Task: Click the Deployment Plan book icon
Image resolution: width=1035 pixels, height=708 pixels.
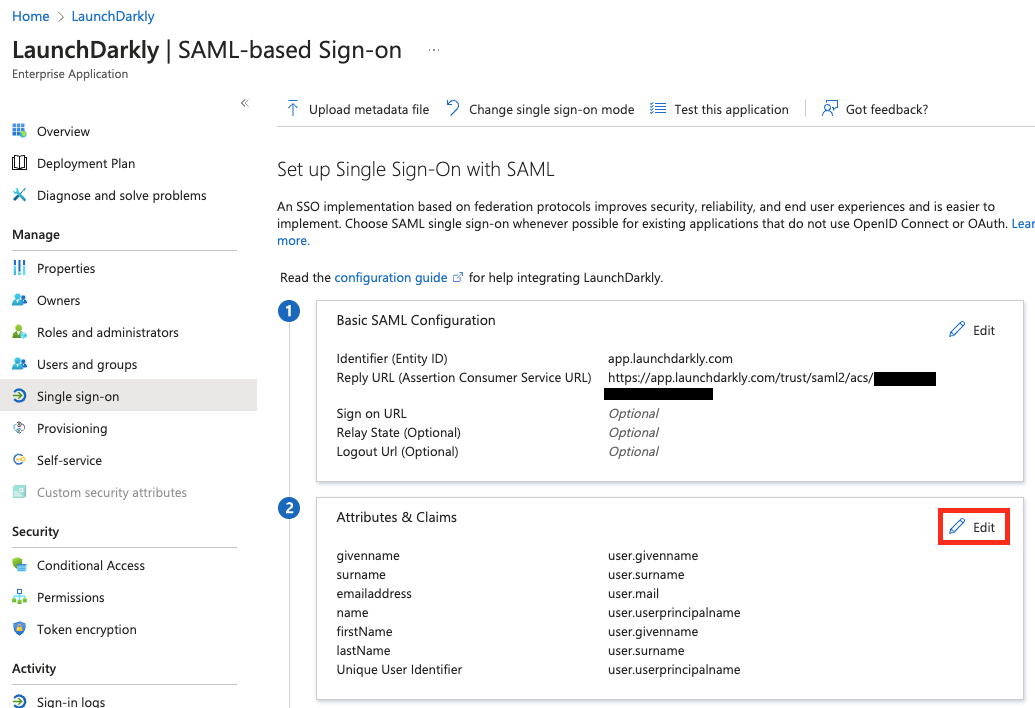Action: pyautogui.click(x=19, y=163)
